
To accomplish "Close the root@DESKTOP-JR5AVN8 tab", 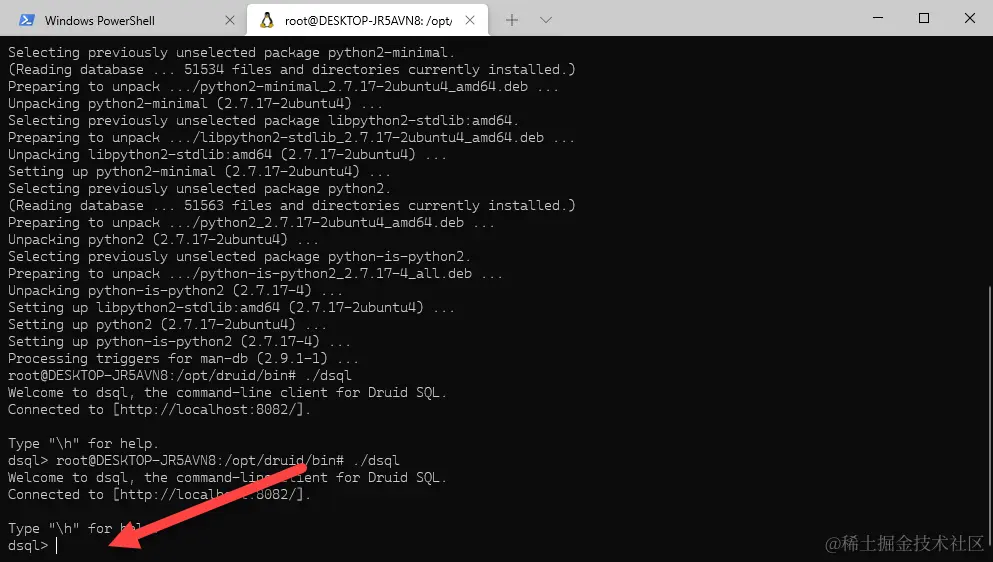I will [x=470, y=20].
